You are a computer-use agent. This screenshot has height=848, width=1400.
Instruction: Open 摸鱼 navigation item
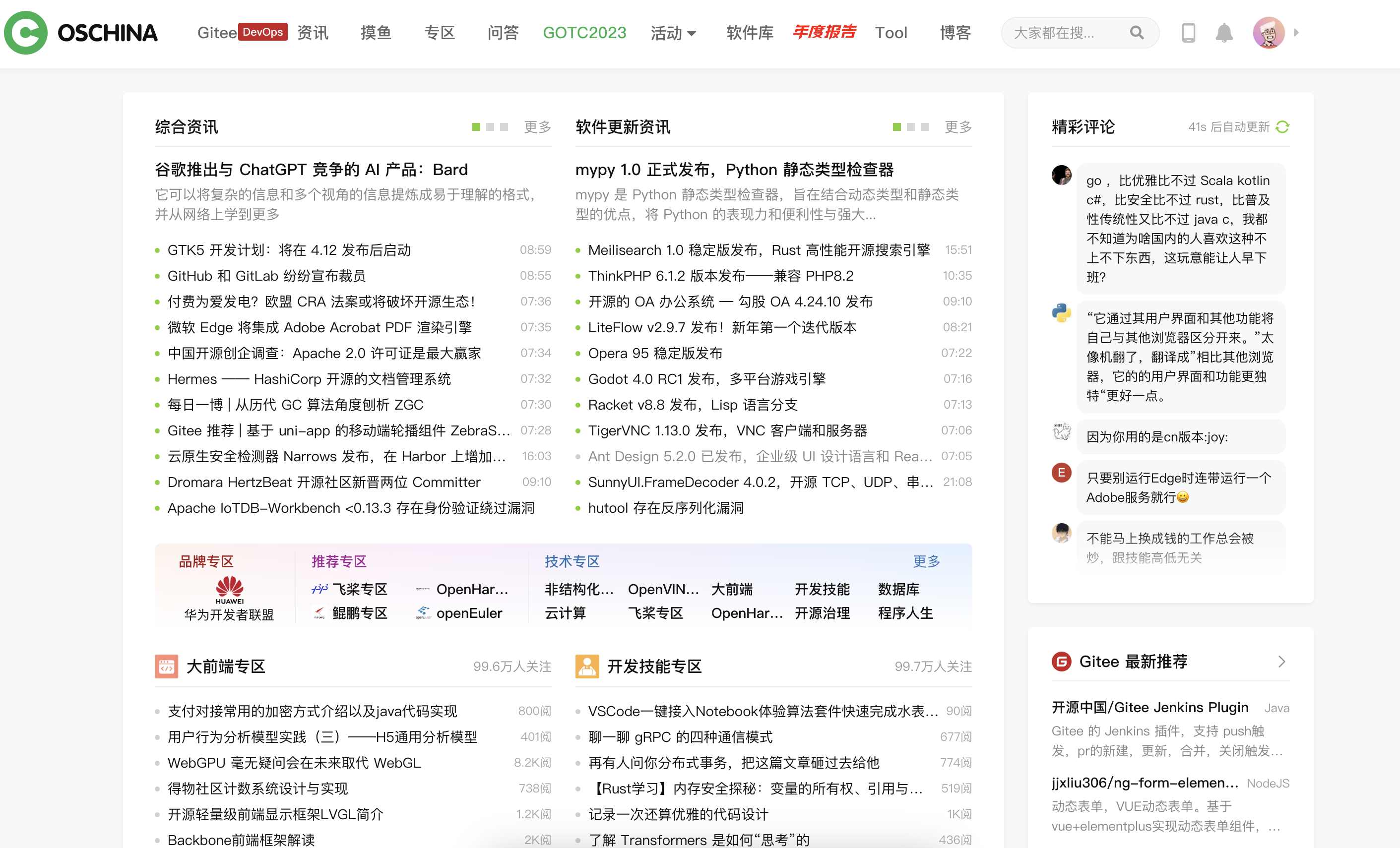click(x=376, y=33)
